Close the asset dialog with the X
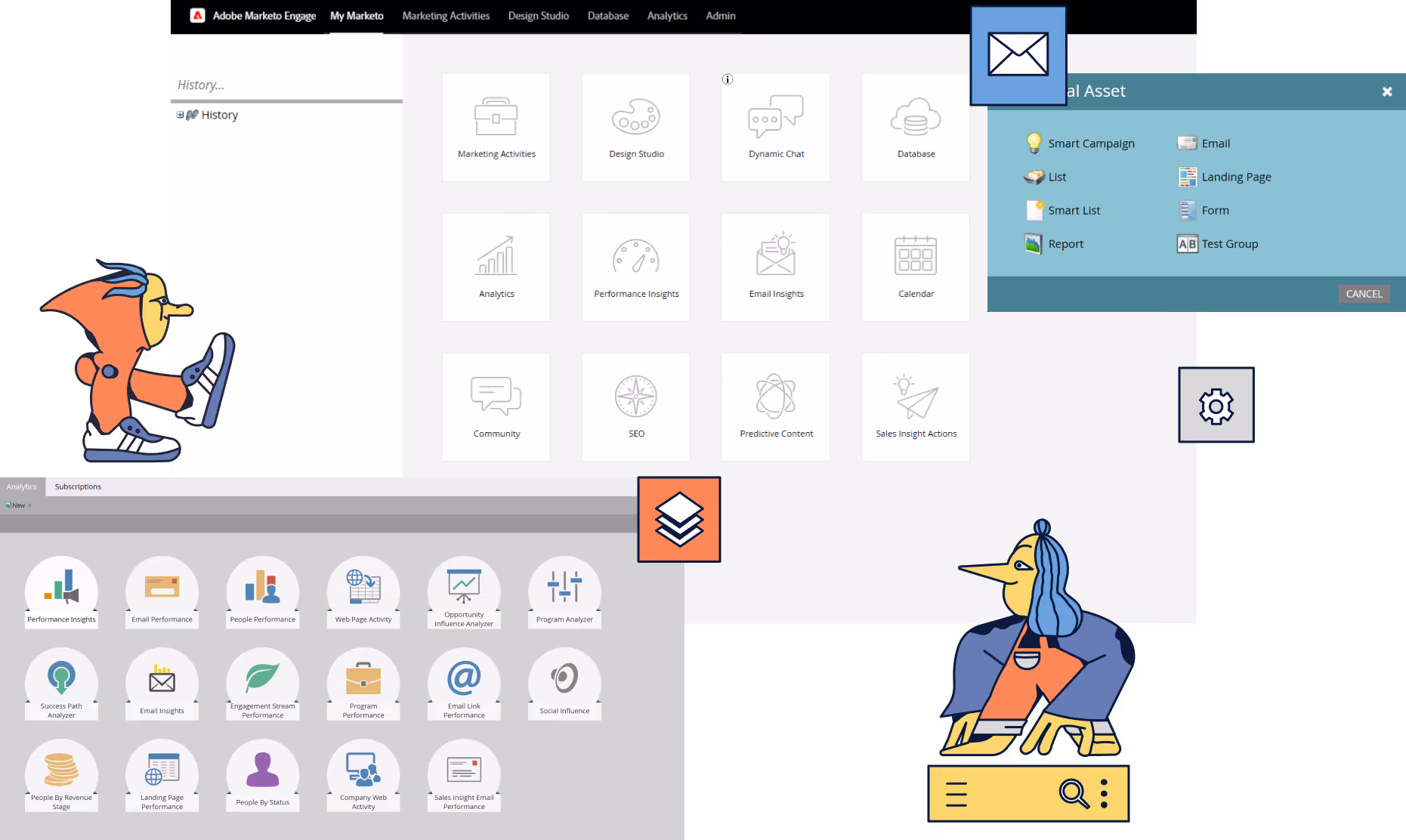Image resolution: width=1406 pixels, height=840 pixels. [1386, 91]
